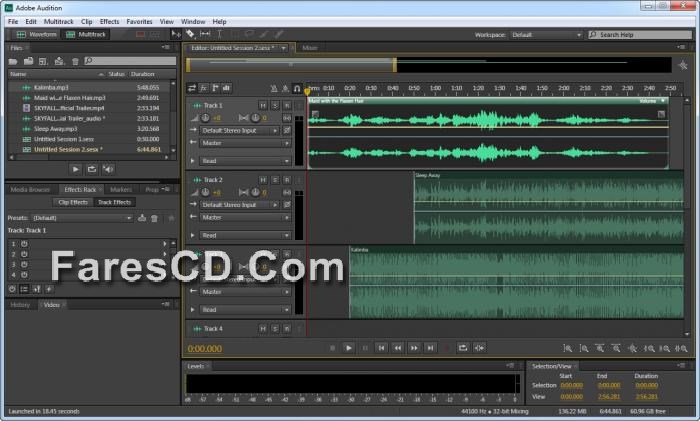Click transport Fast Forward button
Screen dimensions: 700x421
(414, 348)
